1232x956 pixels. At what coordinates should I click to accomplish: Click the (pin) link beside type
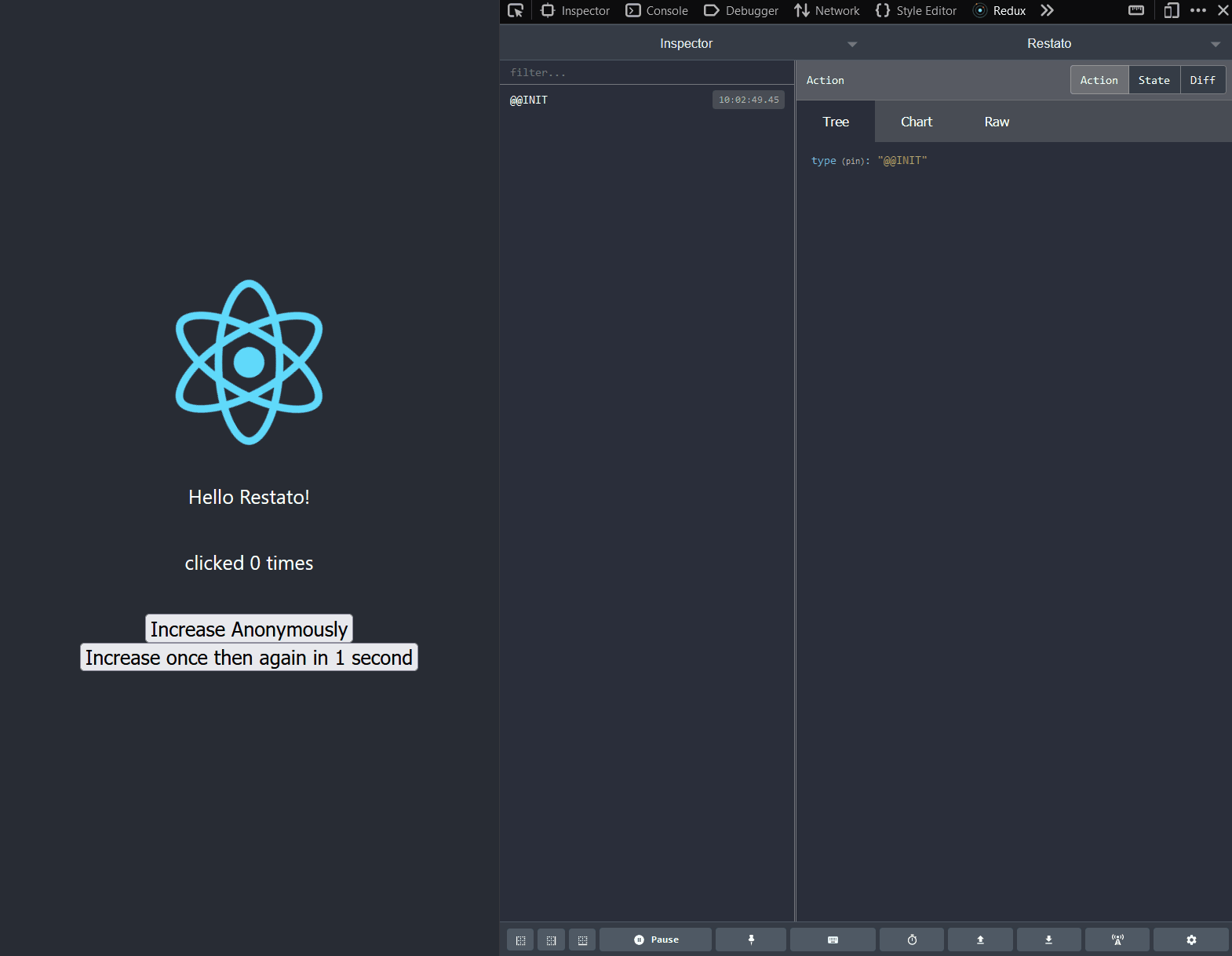point(854,161)
